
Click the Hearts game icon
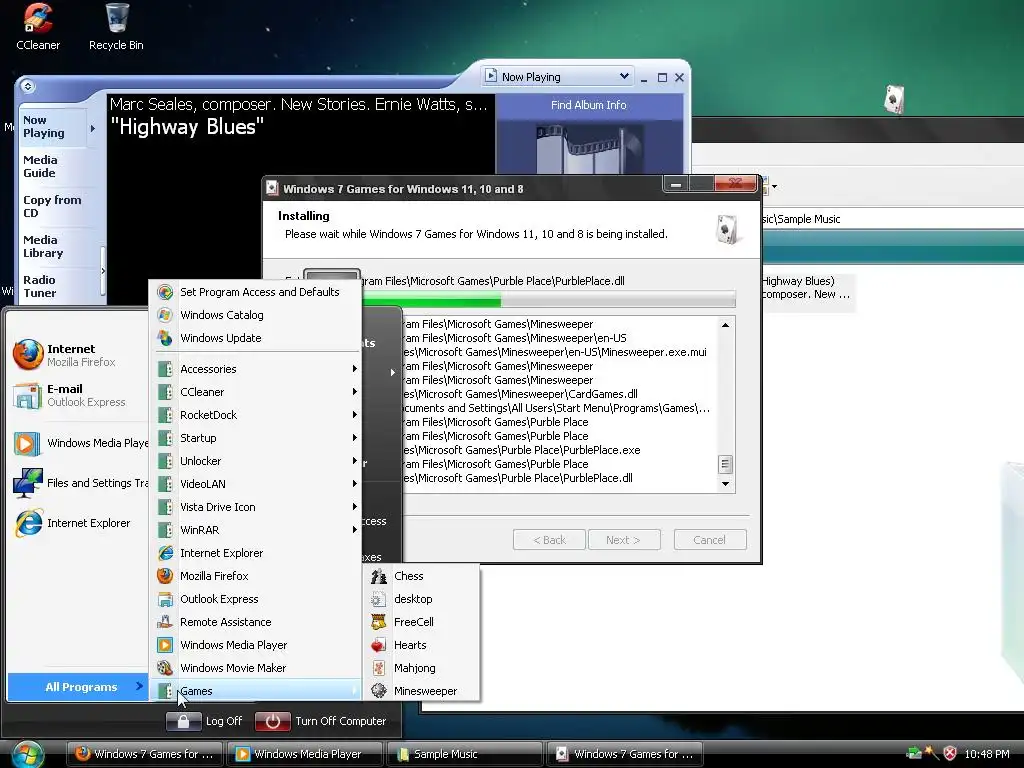coord(379,645)
